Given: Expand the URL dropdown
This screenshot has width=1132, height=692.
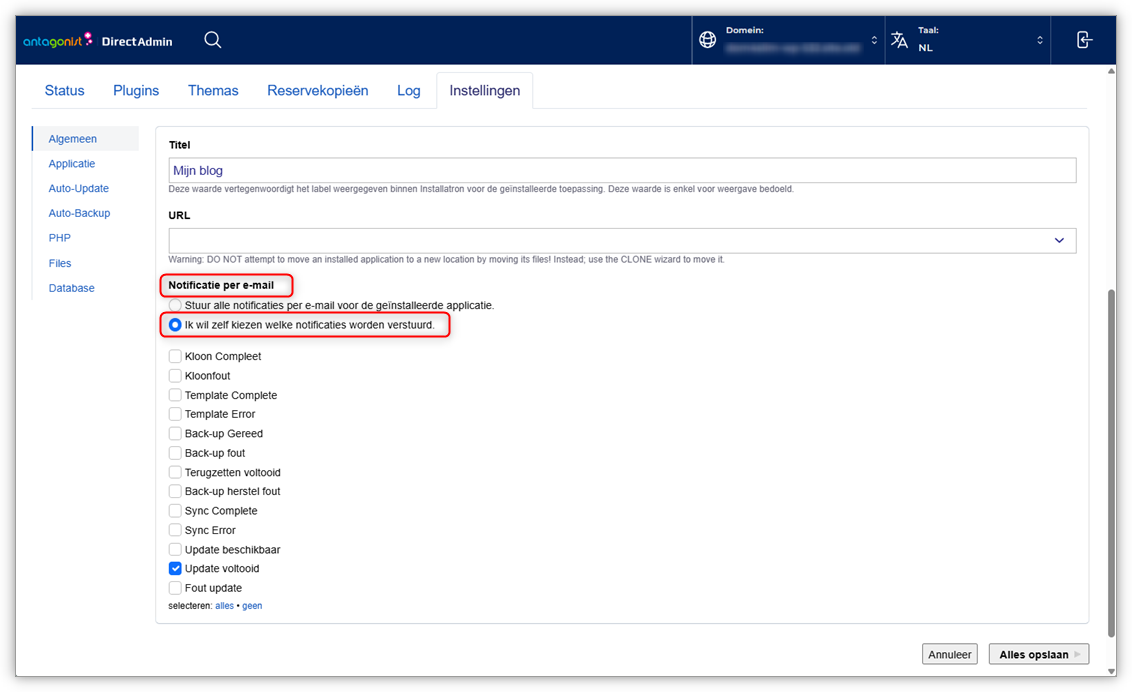Looking at the screenshot, I should pyautogui.click(x=1059, y=240).
